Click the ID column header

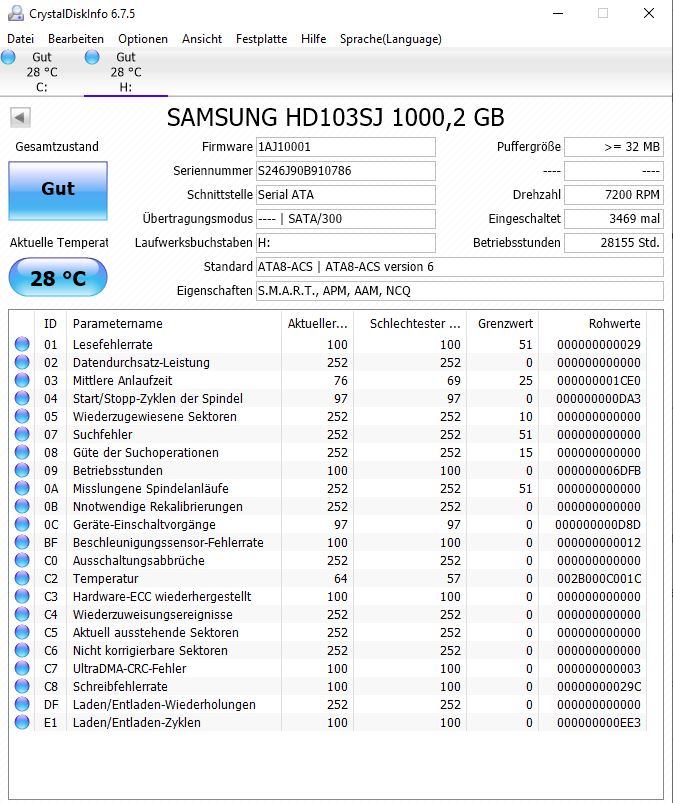(x=50, y=324)
